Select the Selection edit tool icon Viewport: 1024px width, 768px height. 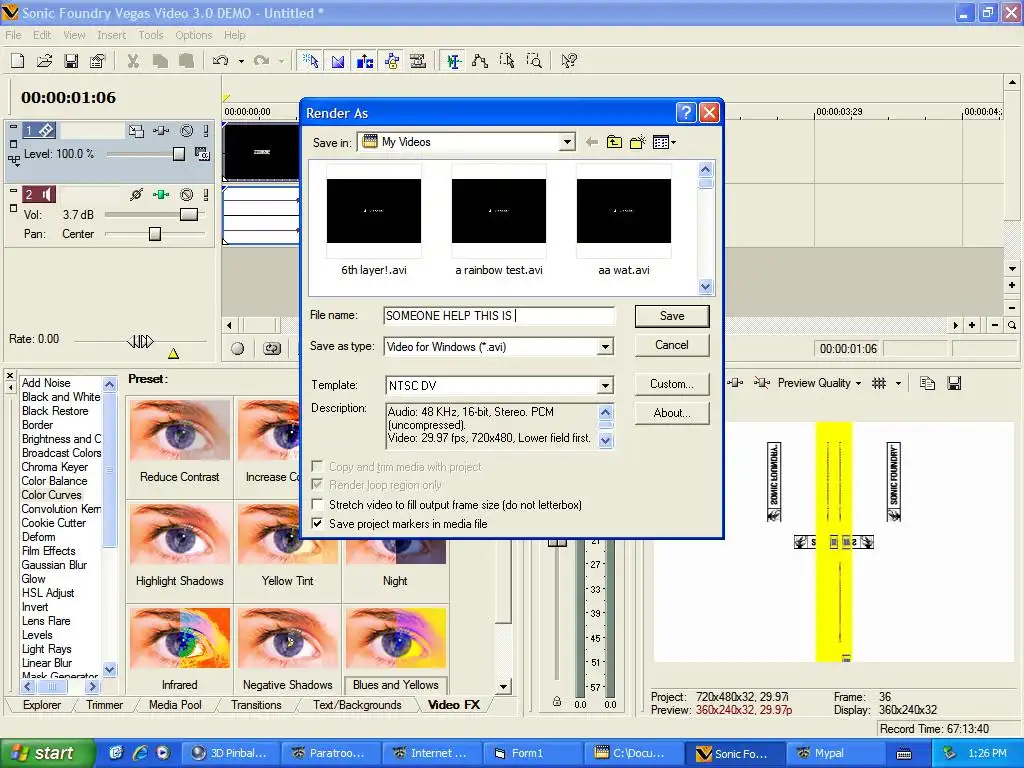507,61
